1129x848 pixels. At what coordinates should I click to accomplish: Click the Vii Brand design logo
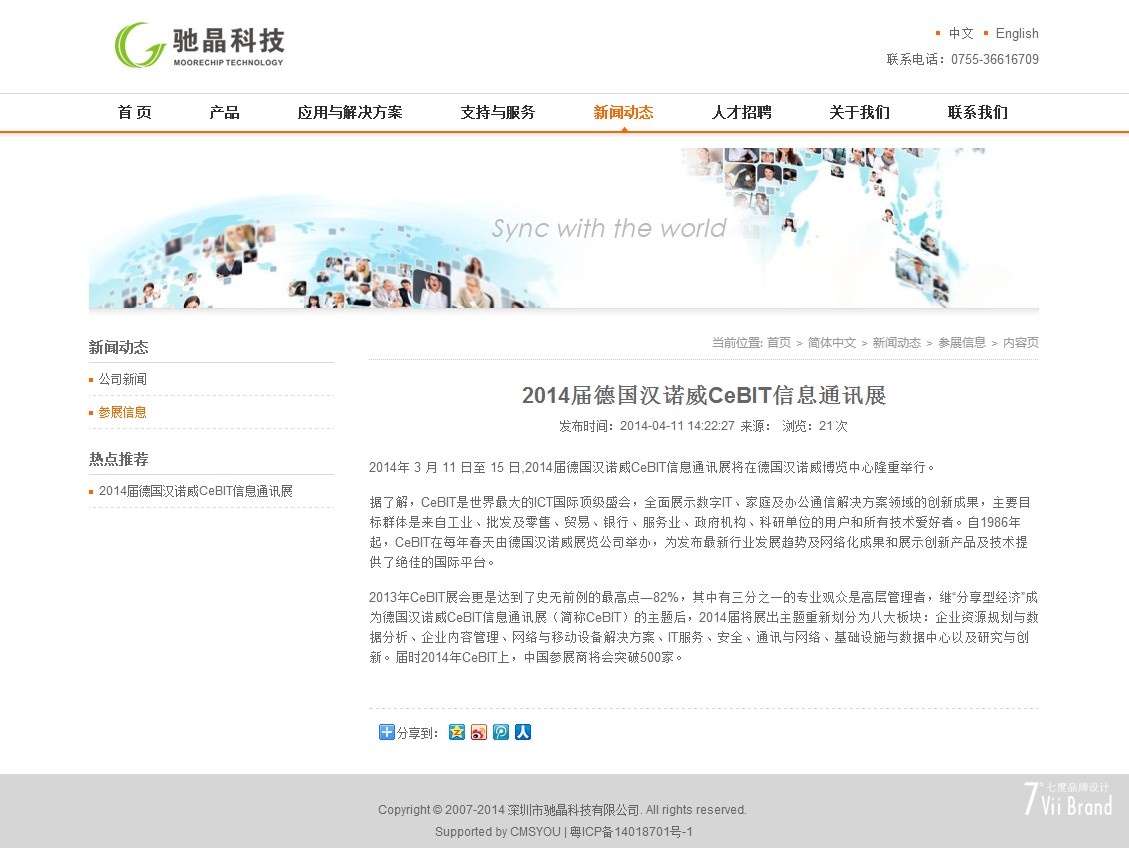[1067, 798]
